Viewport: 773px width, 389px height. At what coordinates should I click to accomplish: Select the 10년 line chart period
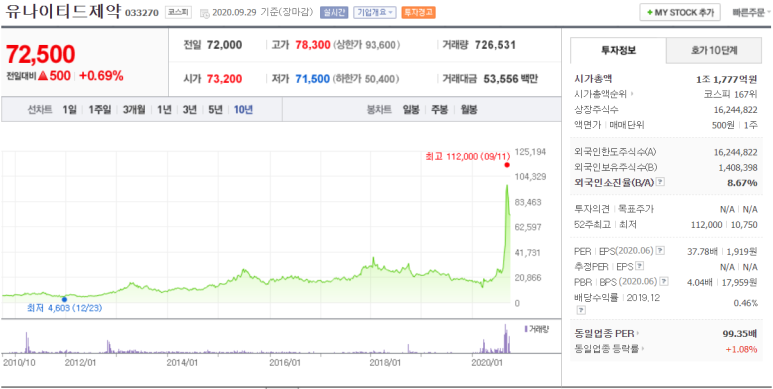tap(243, 109)
